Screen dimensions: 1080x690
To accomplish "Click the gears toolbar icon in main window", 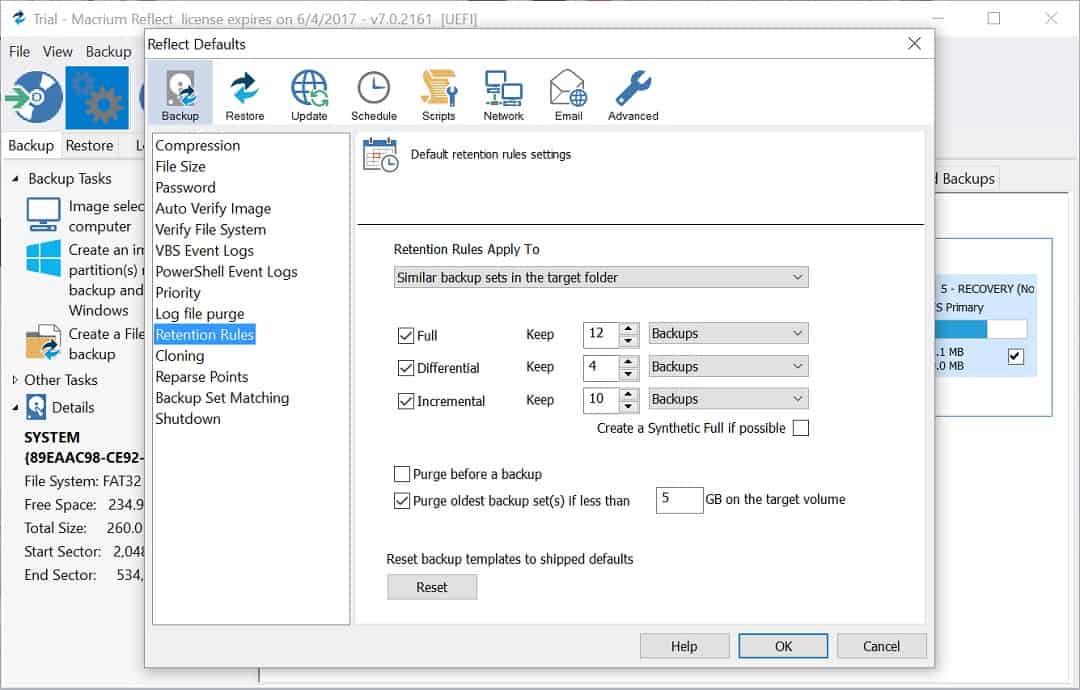I will click(x=97, y=98).
